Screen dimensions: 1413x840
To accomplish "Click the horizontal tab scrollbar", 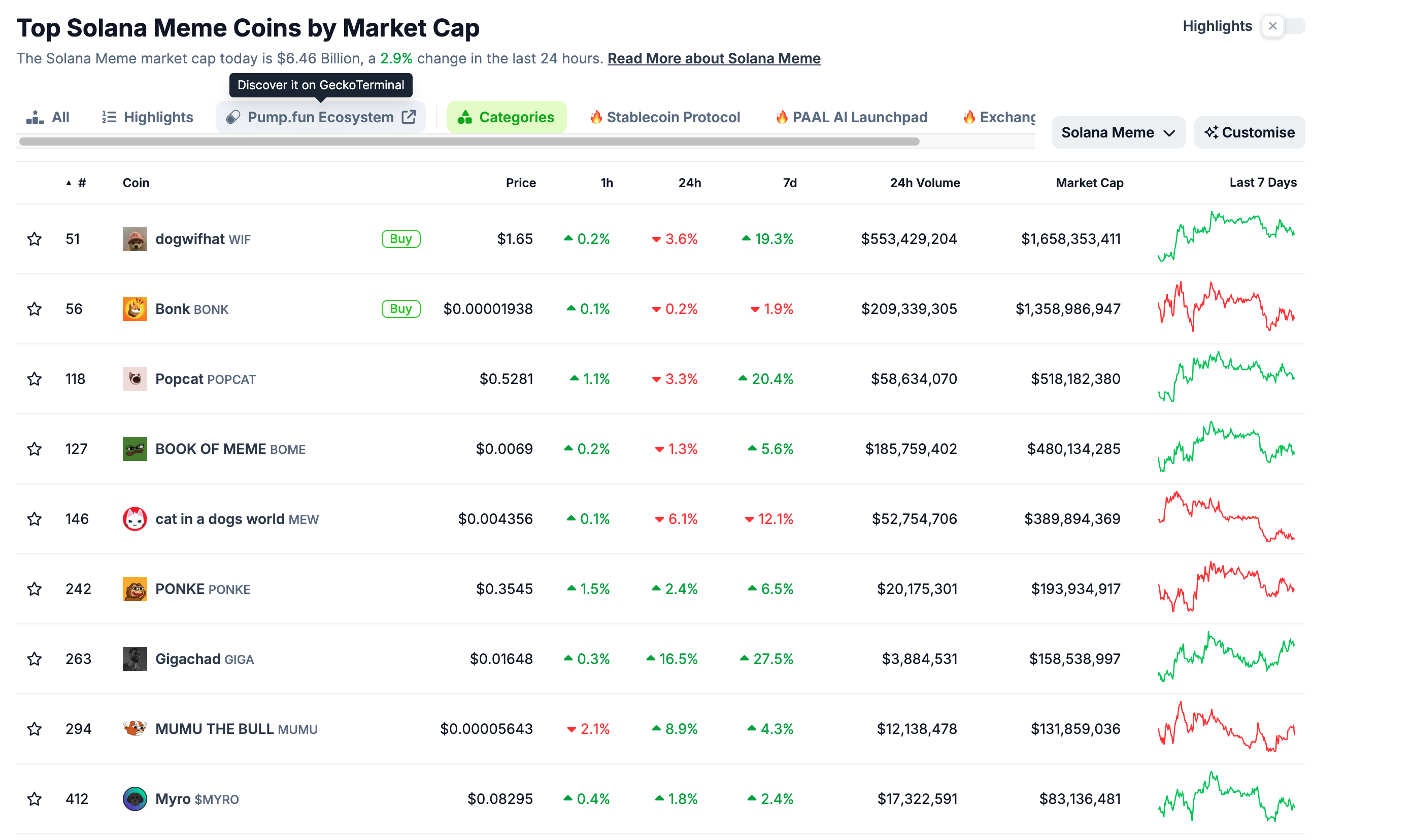I will pos(469,142).
